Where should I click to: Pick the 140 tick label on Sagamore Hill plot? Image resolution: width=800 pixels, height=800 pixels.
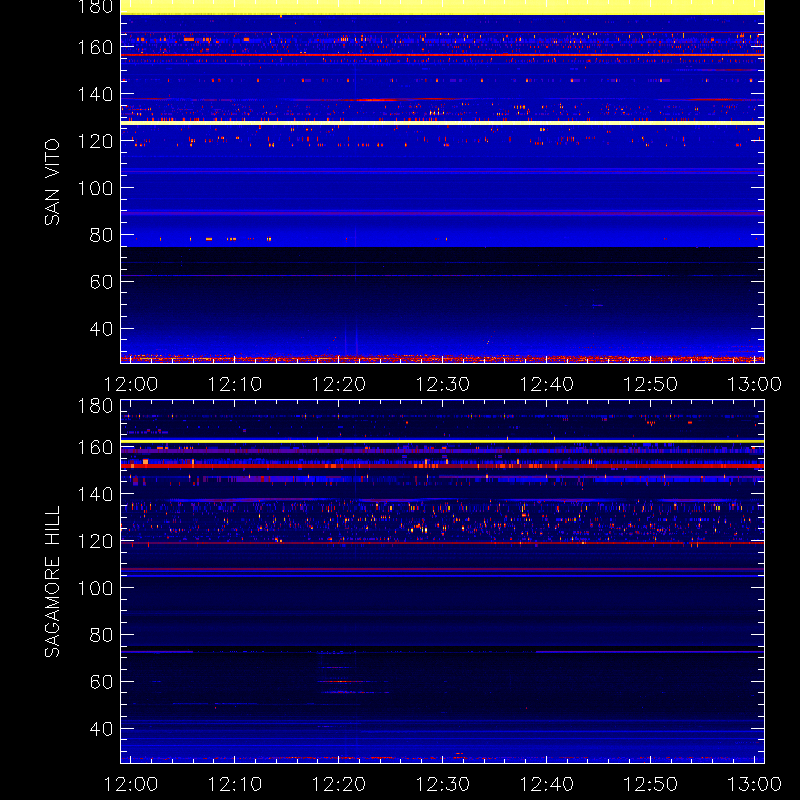(x=95, y=494)
